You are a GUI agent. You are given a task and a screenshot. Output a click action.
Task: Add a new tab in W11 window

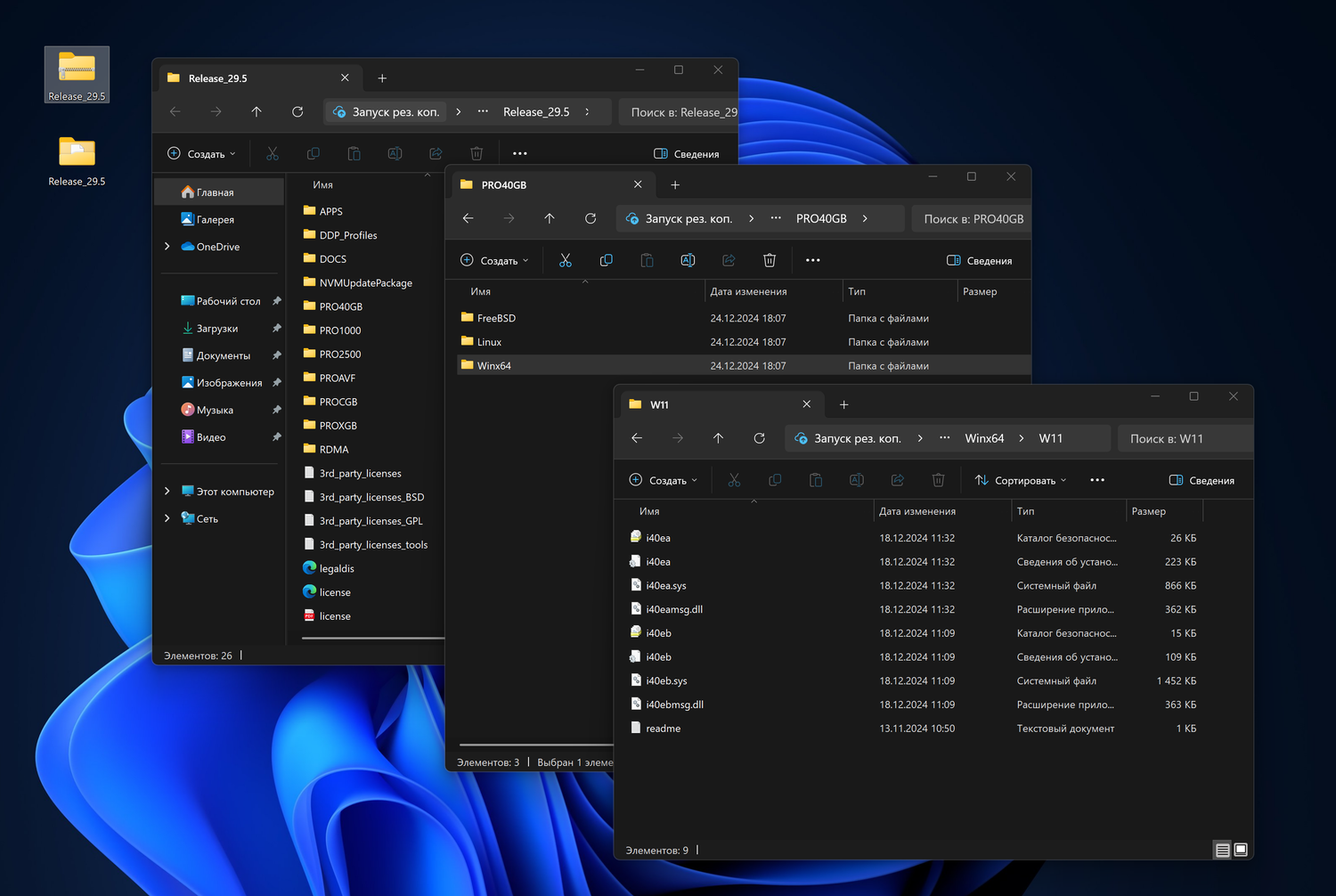click(843, 404)
